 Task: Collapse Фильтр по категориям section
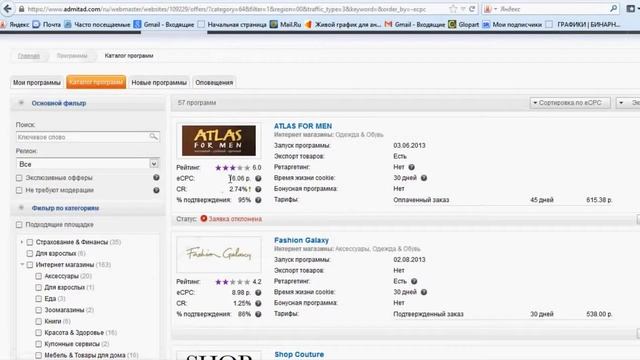click(21, 208)
